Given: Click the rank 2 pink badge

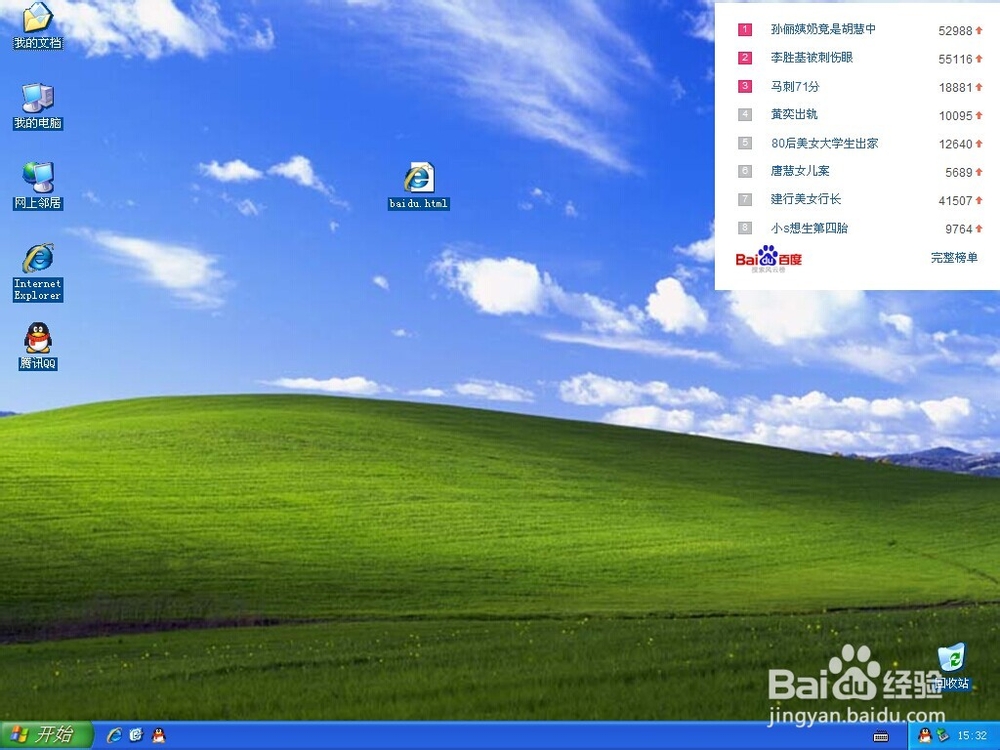Looking at the screenshot, I should (745, 58).
